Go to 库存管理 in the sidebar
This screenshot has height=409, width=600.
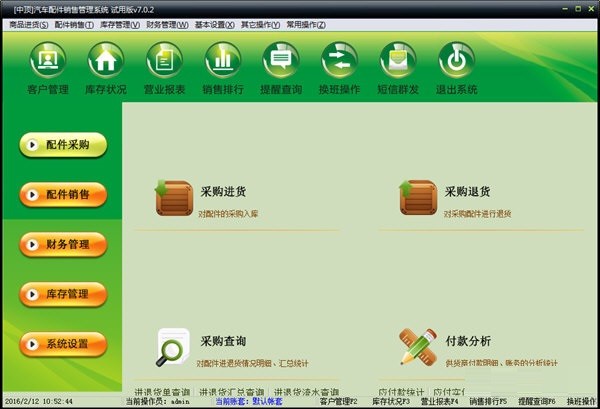(x=62, y=294)
